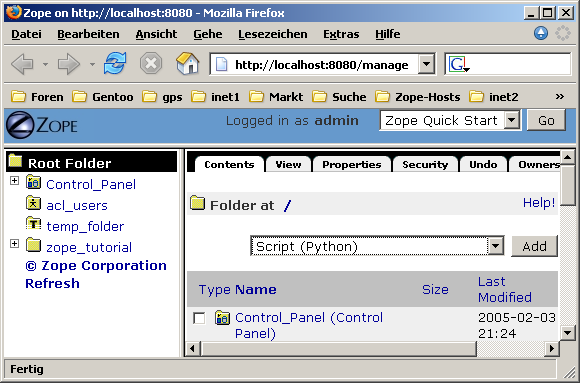The image size is (580, 383).
Task: Click the Google search engine icon
Action: coord(458,64)
